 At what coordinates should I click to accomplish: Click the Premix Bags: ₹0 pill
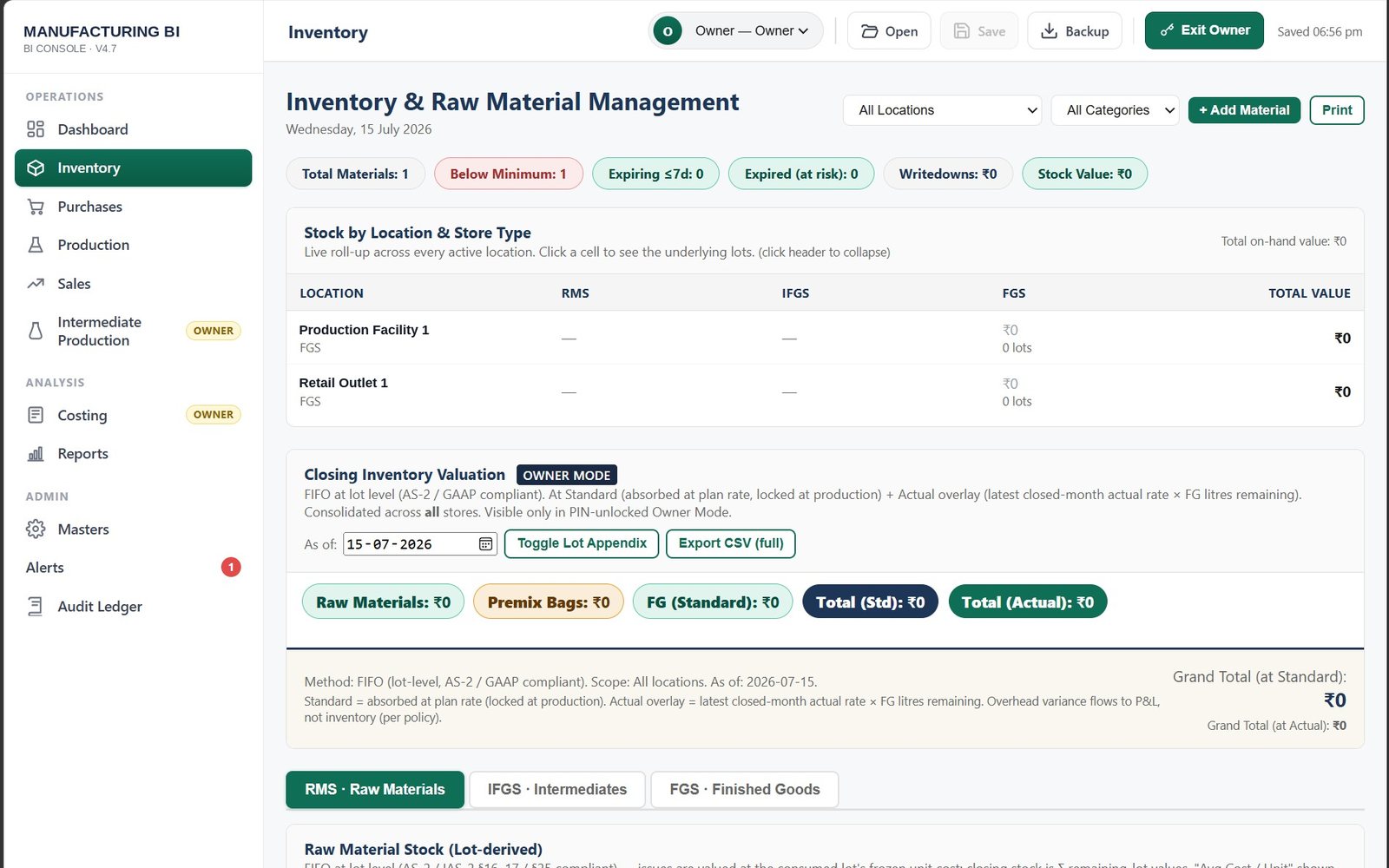(x=549, y=602)
